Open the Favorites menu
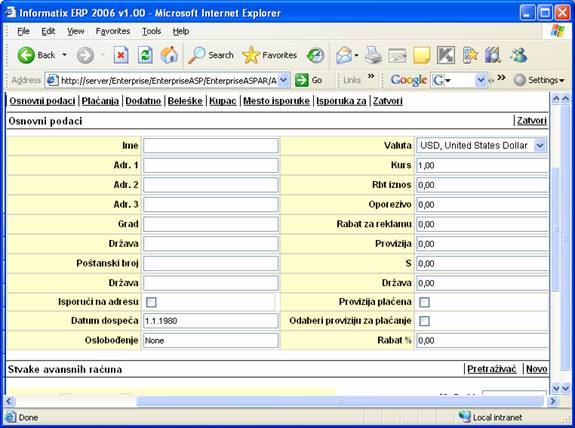 tap(113, 31)
